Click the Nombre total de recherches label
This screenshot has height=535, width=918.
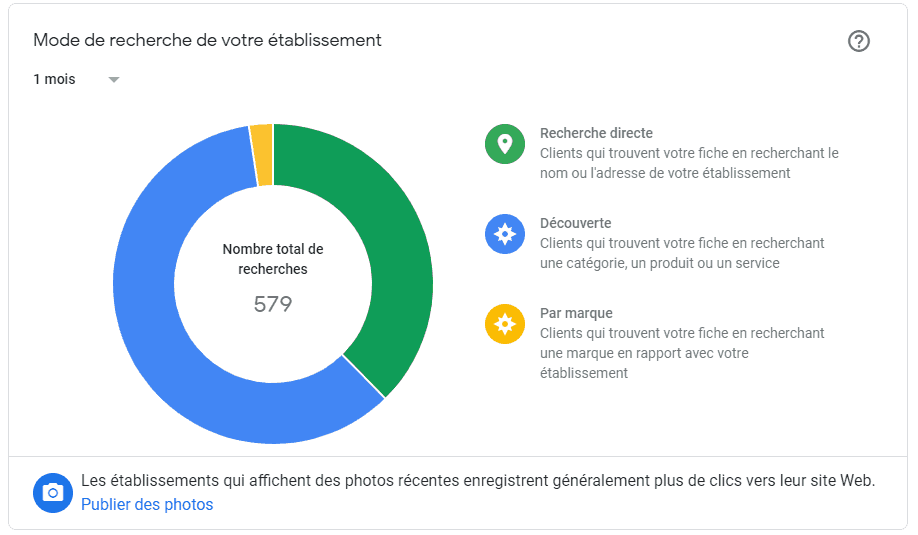(273, 259)
